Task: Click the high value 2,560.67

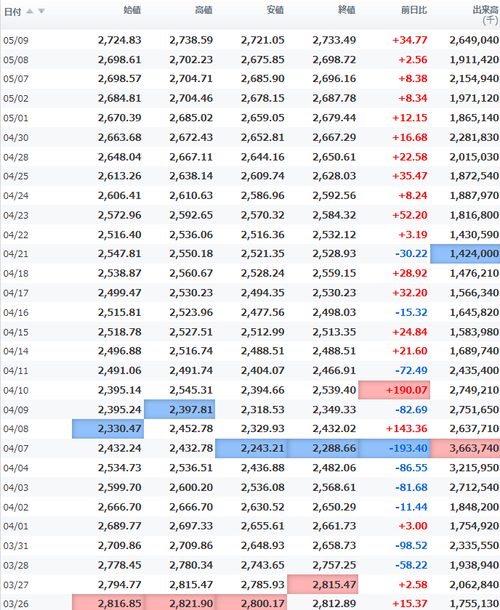Action: click(x=191, y=273)
